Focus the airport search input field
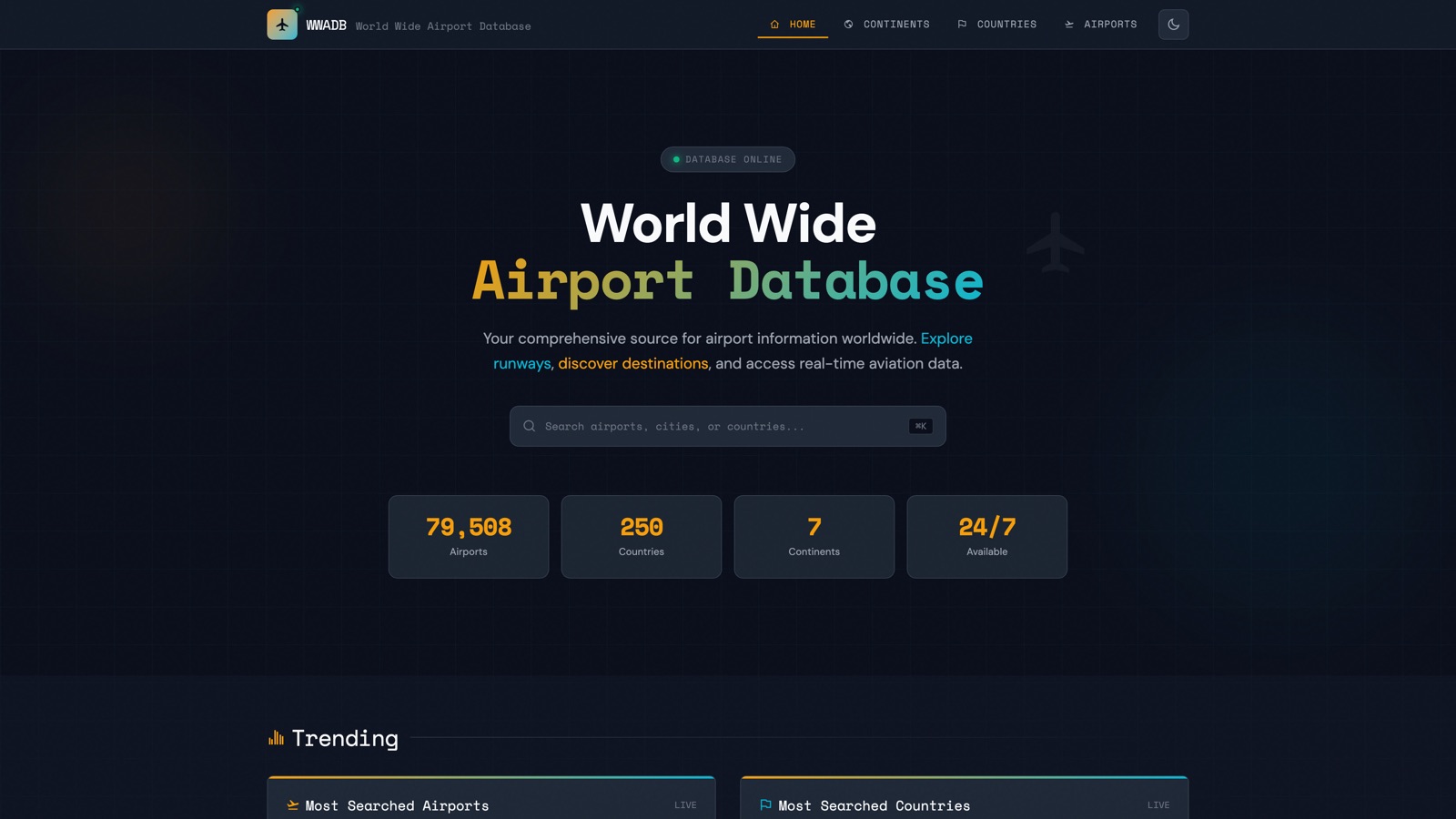 coord(728,426)
